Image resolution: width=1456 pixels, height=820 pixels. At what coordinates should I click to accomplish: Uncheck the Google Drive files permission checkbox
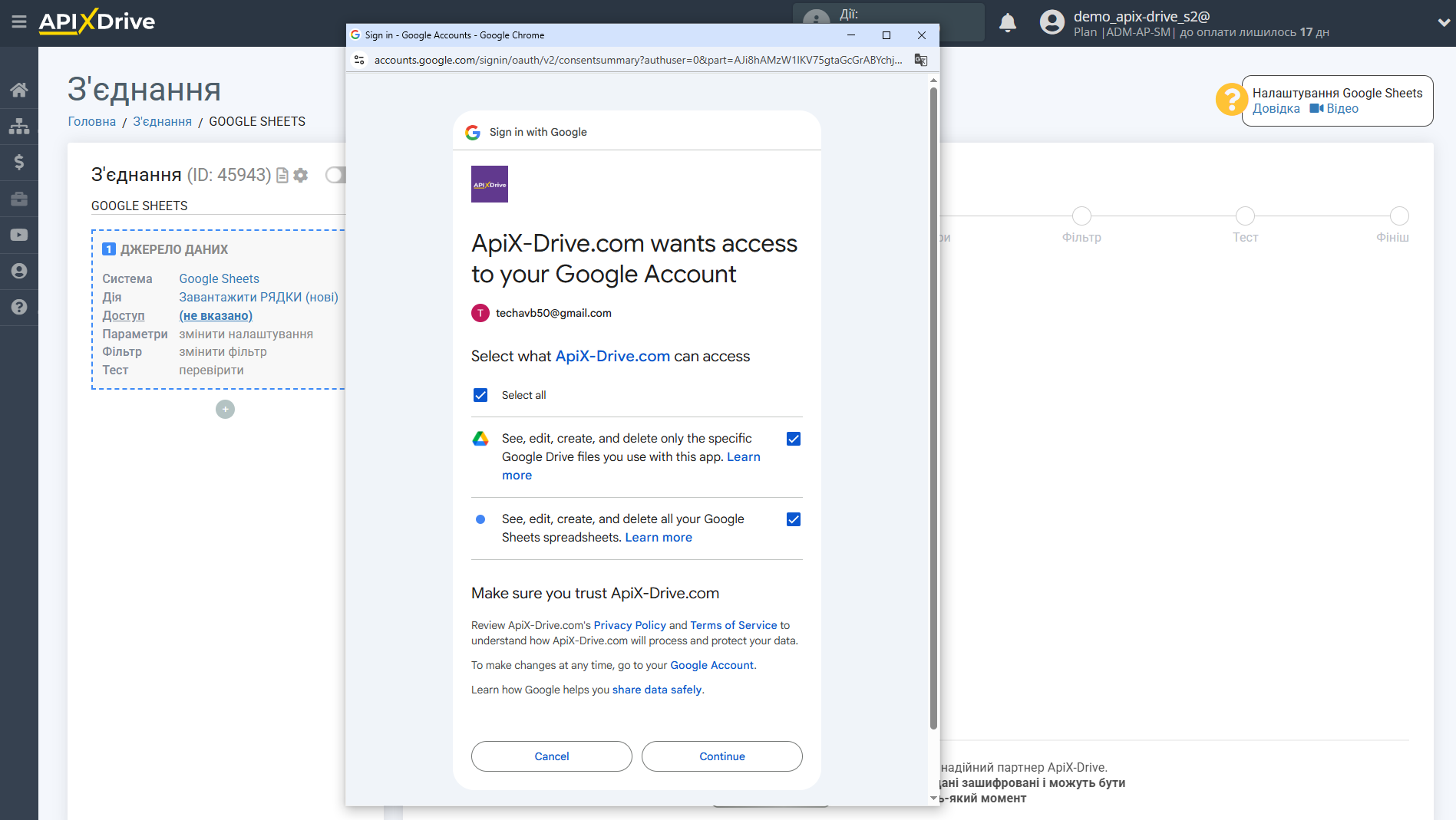[794, 439]
